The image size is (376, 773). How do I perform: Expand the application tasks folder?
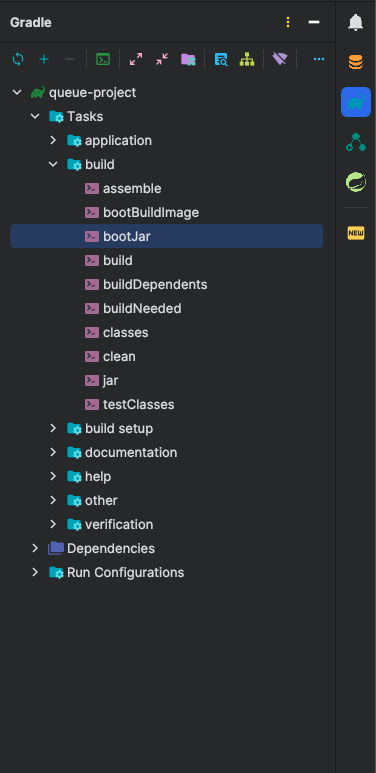pyautogui.click(x=53, y=141)
